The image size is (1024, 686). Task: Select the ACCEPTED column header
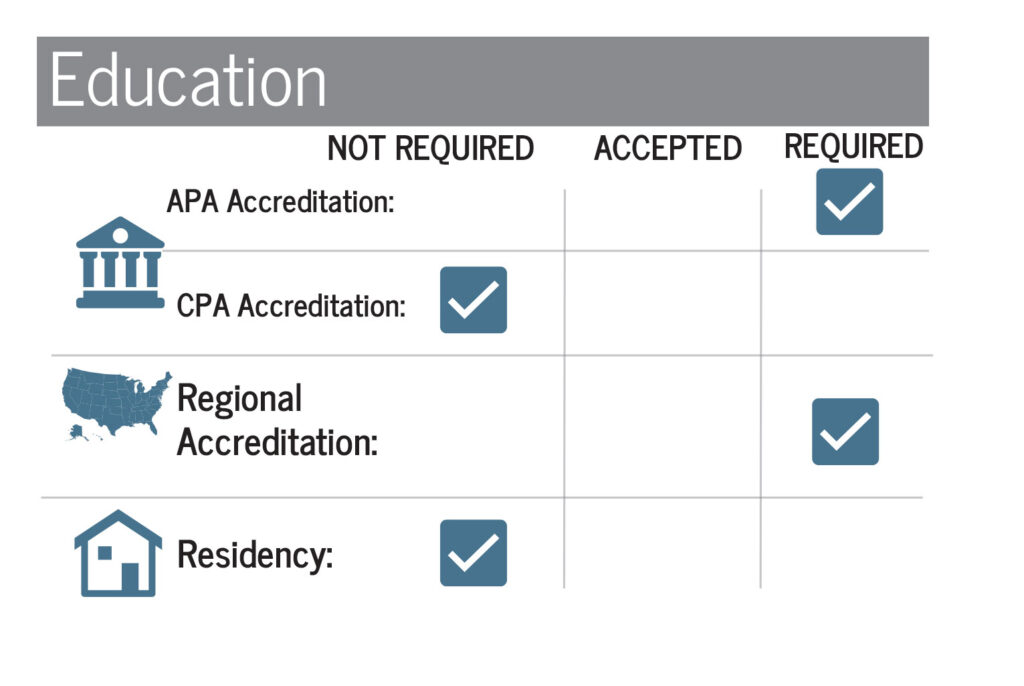tap(667, 148)
